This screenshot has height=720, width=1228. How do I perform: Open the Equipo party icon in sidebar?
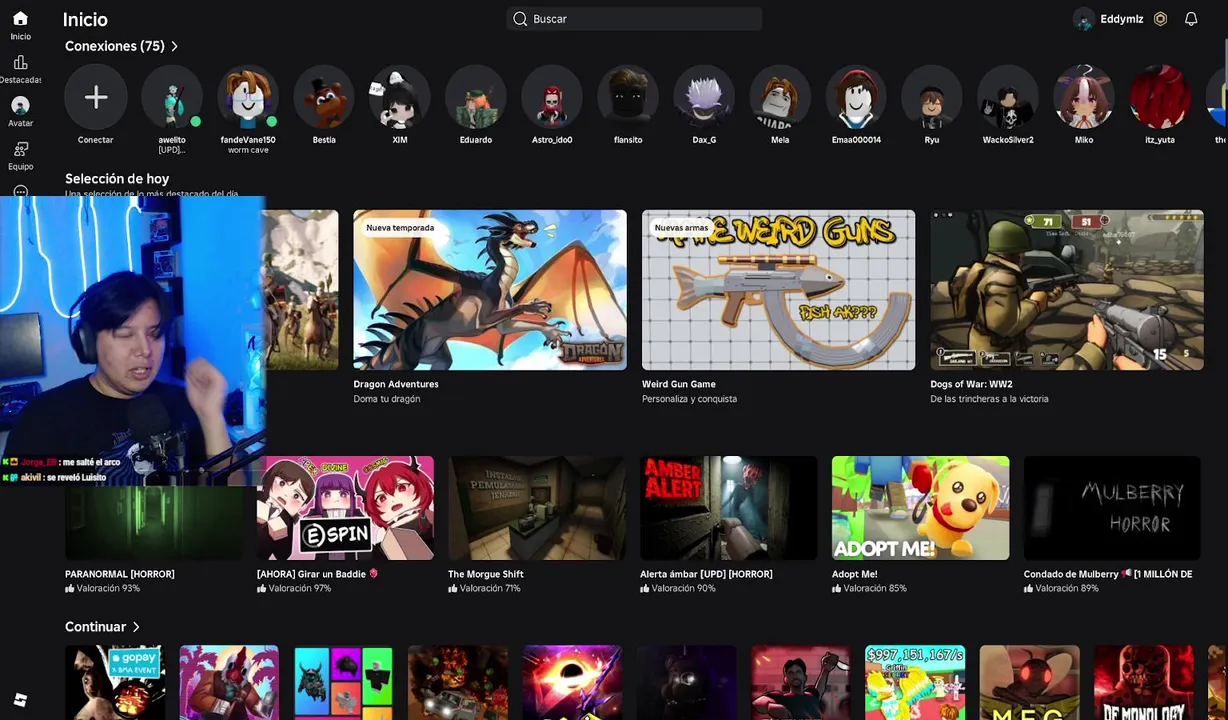(x=20, y=149)
